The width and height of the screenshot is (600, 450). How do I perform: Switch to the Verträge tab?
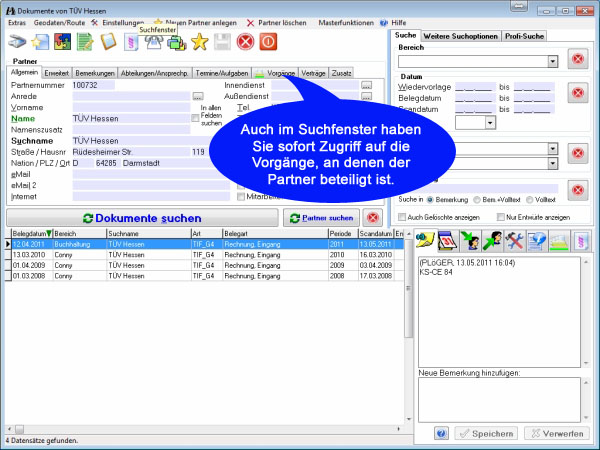[x=313, y=73]
